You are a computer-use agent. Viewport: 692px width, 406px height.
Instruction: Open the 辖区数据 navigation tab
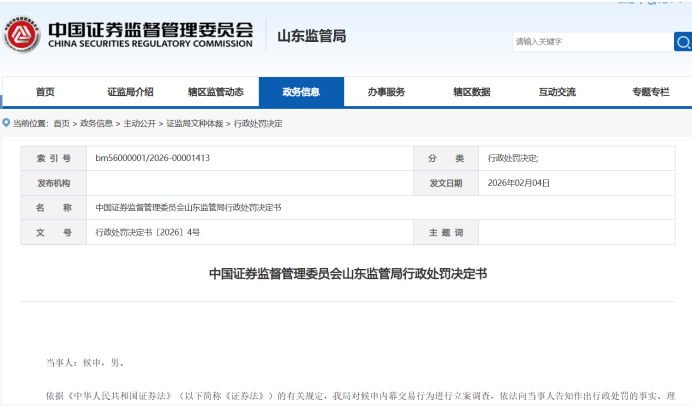pyautogui.click(x=472, y=92)
